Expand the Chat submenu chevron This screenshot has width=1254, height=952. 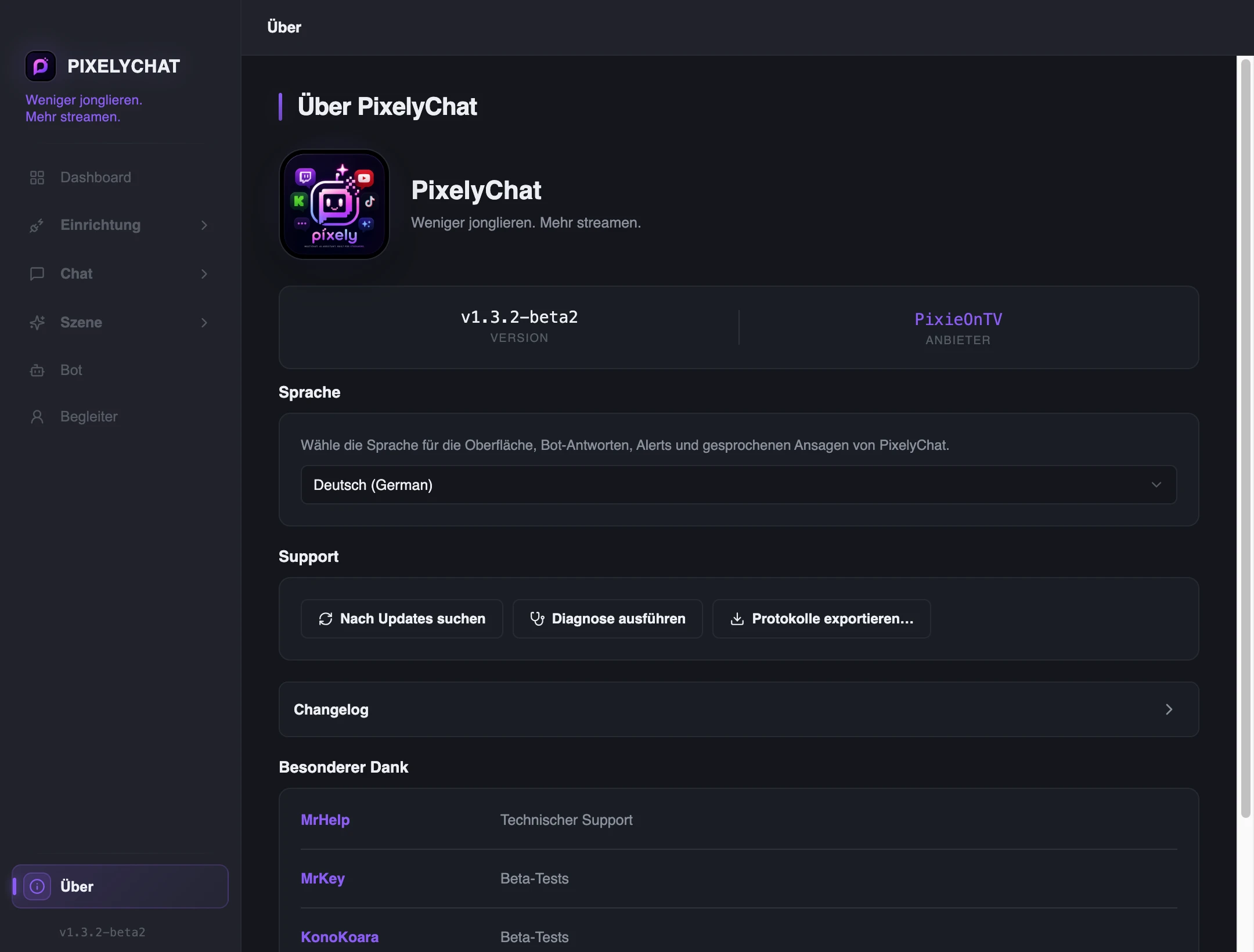tap(204, 274)
